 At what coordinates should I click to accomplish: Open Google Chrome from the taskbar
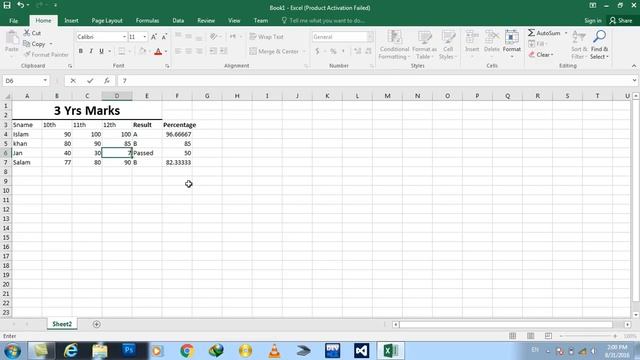click(187, 351)
